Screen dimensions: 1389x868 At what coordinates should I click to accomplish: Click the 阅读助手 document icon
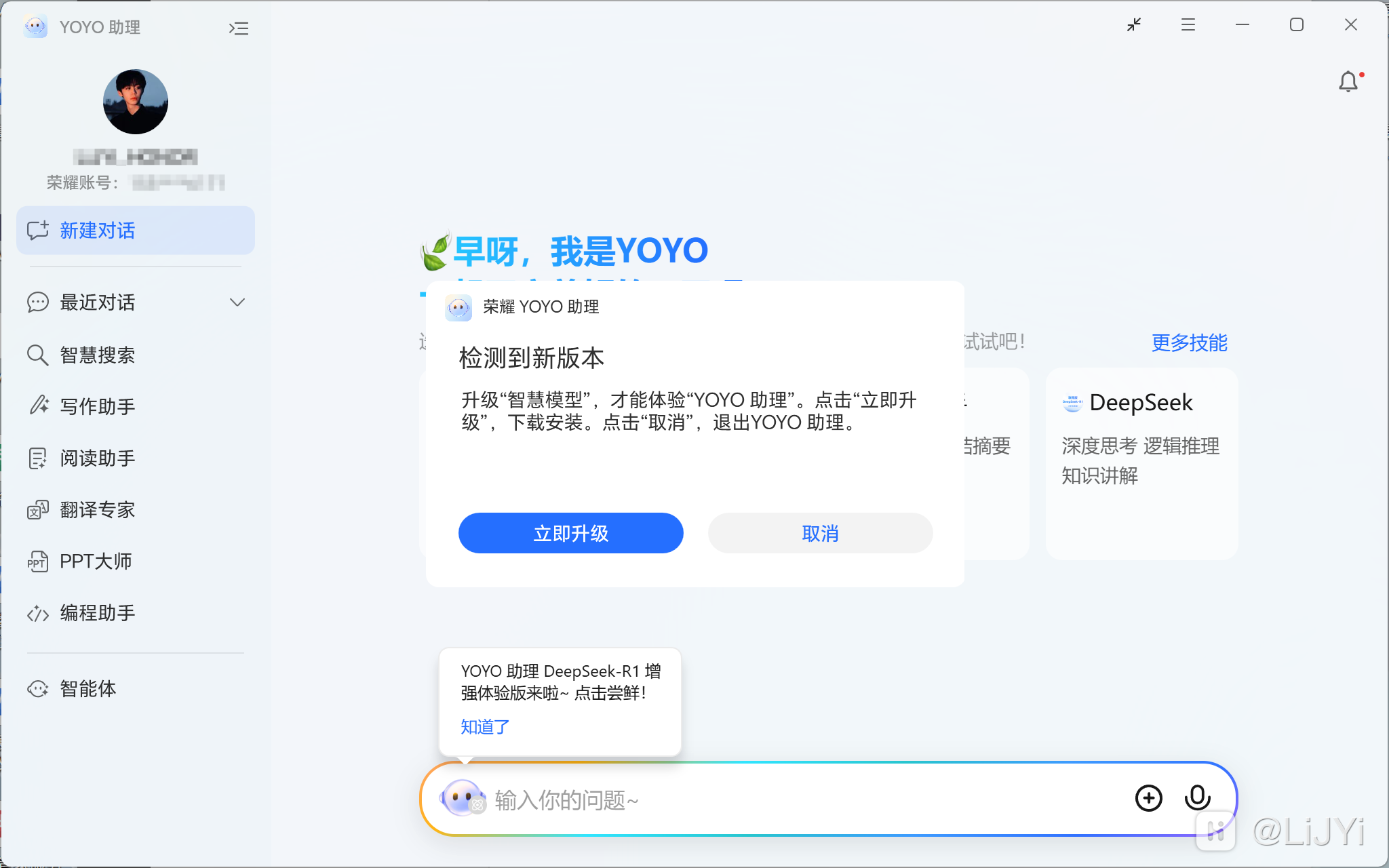pyautogui.click(x=38, y=458)
